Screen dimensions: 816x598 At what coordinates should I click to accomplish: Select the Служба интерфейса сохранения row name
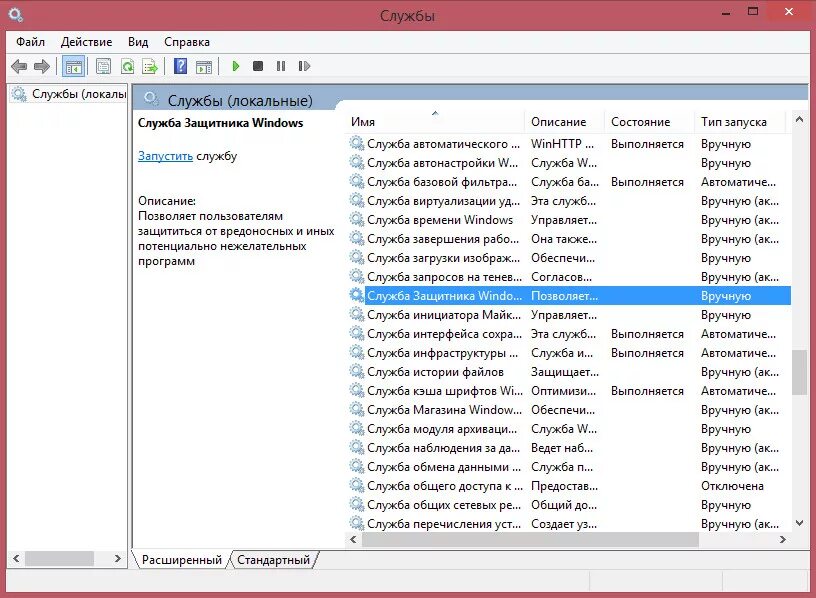pyautogui.click(x=444, y=334)
